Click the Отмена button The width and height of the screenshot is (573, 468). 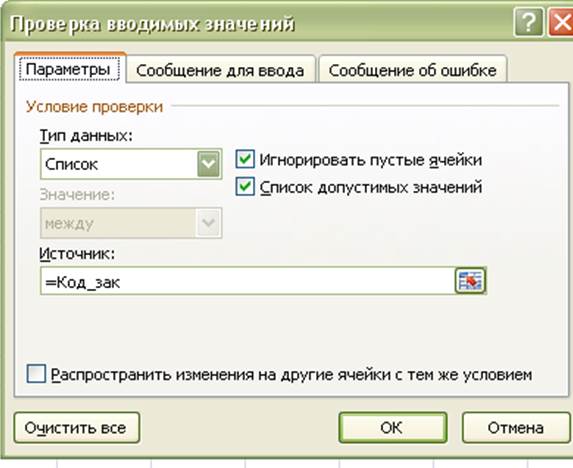[x=516, y=427]
